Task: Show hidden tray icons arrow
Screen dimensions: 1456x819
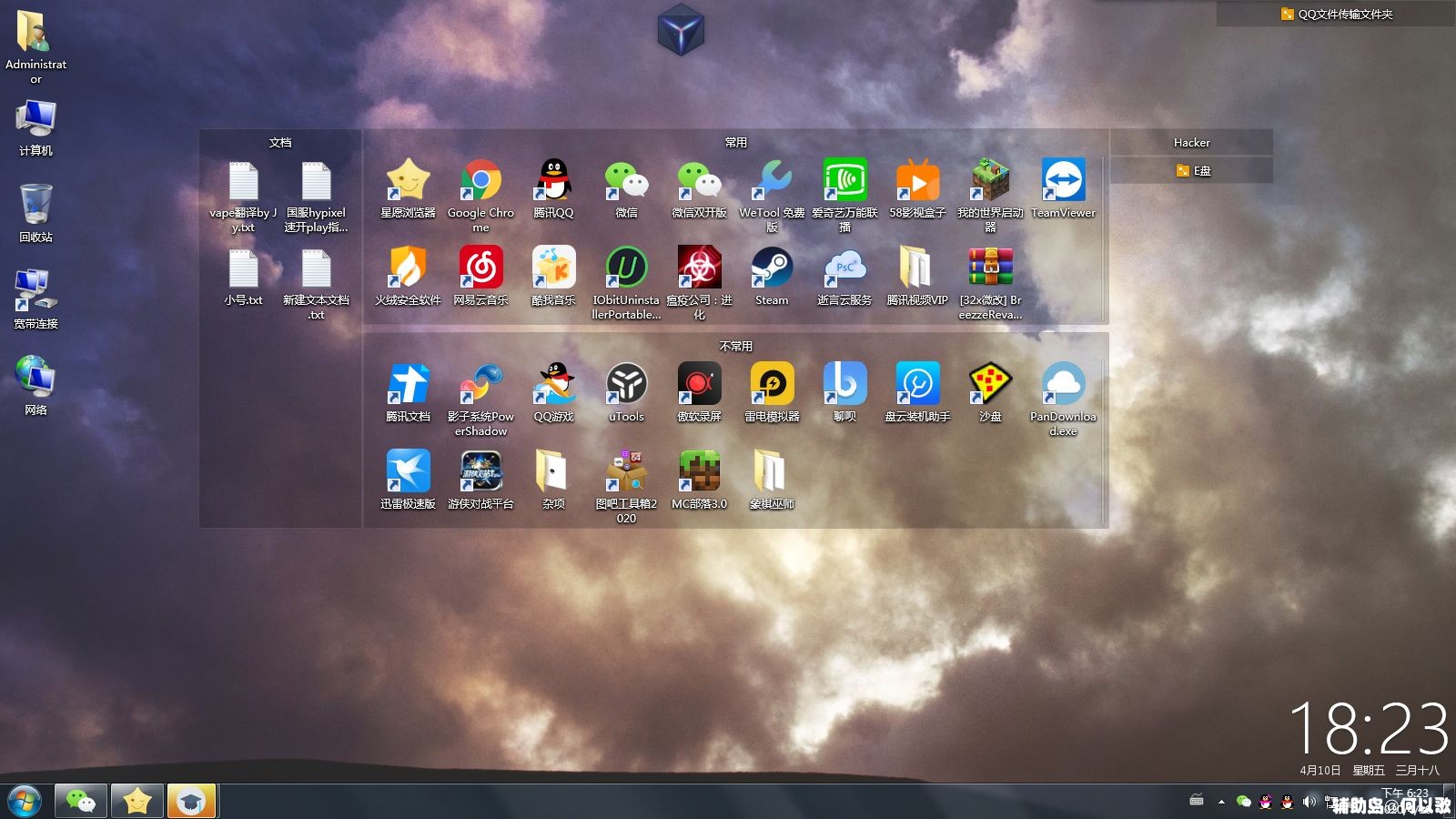Action: pyautogui.click(x=1221, y=802)
